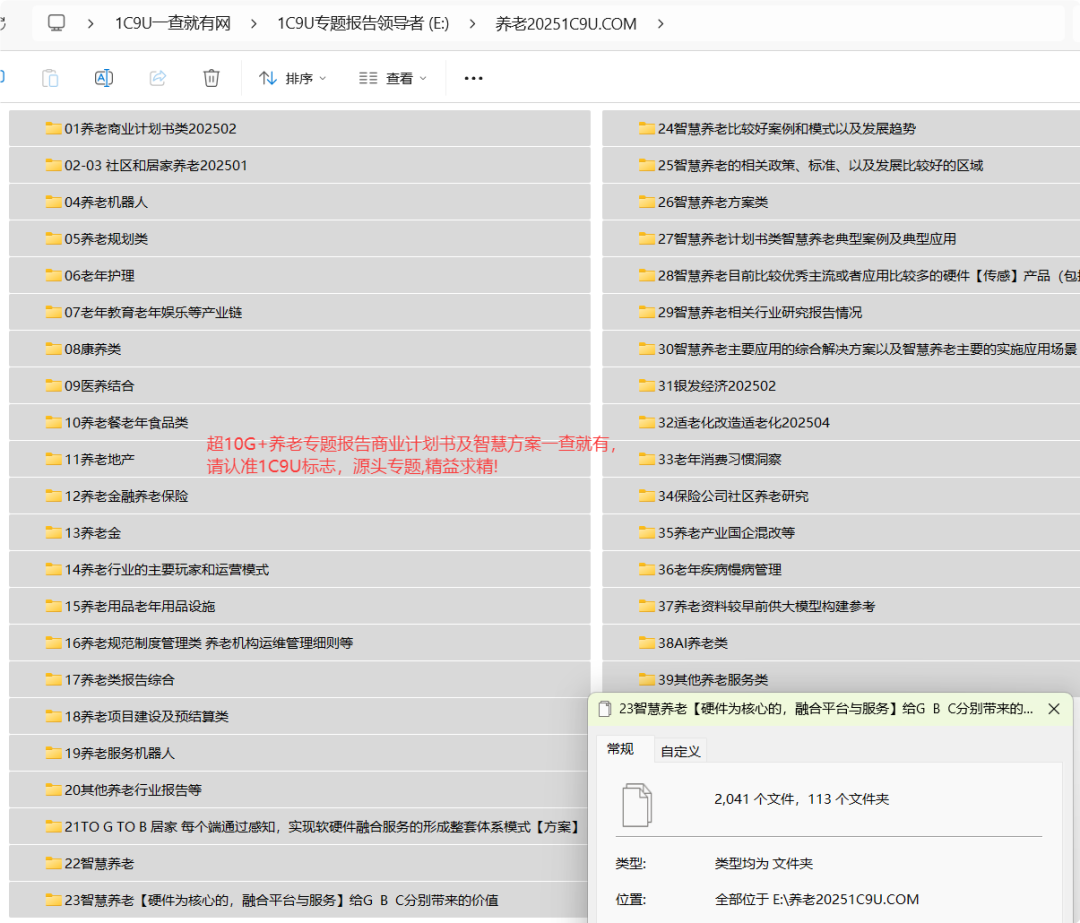The image size is (1080, 923).
Task: Paste item from clipboard
Action: click(x=50, y=78)
